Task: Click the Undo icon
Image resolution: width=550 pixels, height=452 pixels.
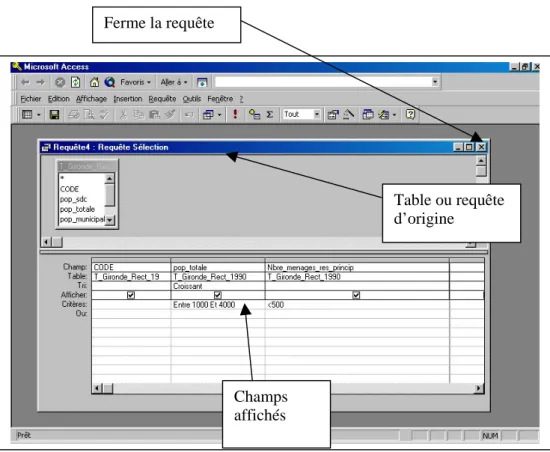Action: 189,114
